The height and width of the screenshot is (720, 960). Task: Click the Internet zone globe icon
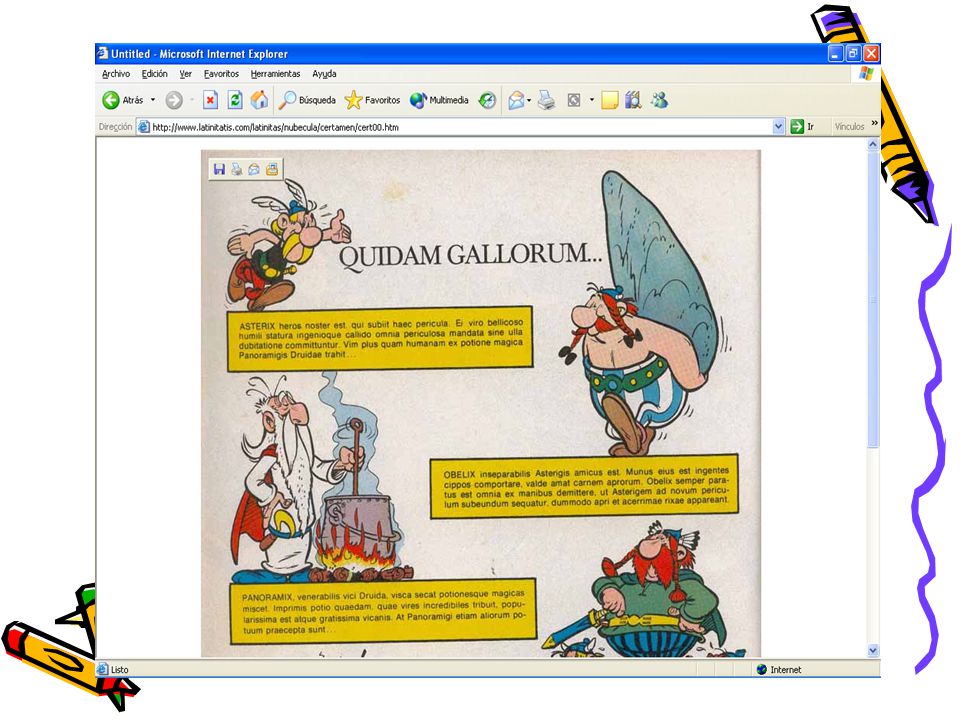(762, 670)
